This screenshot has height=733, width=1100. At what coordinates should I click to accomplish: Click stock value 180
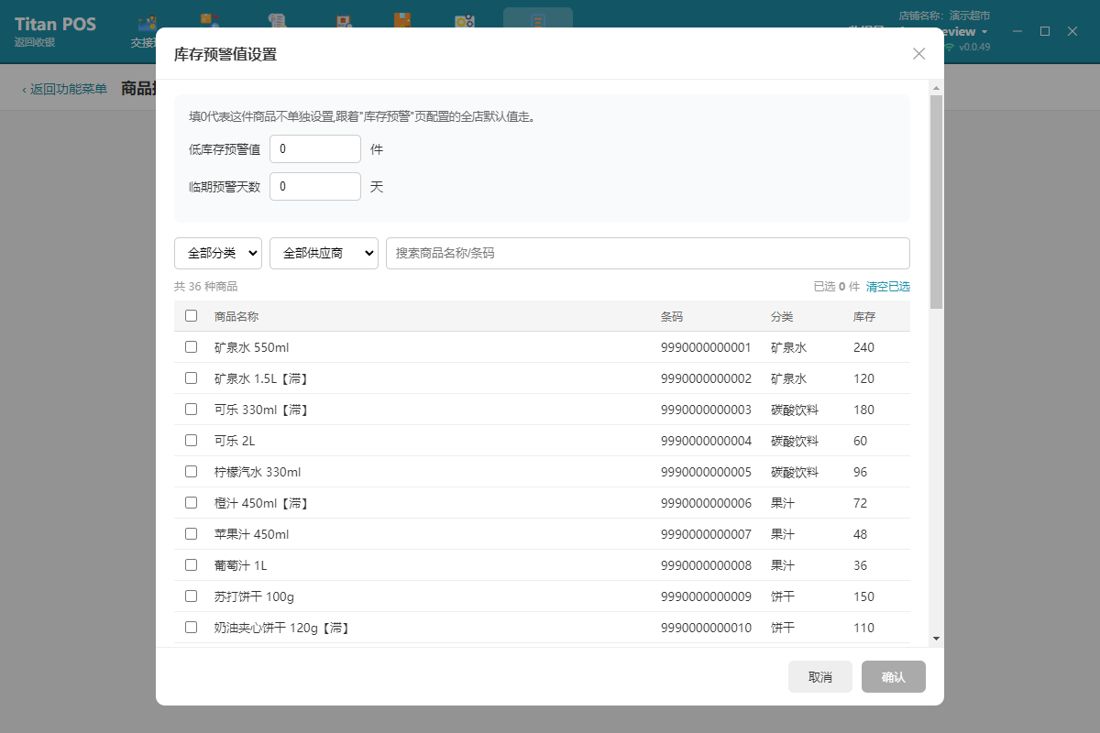[x=864, y=410]
